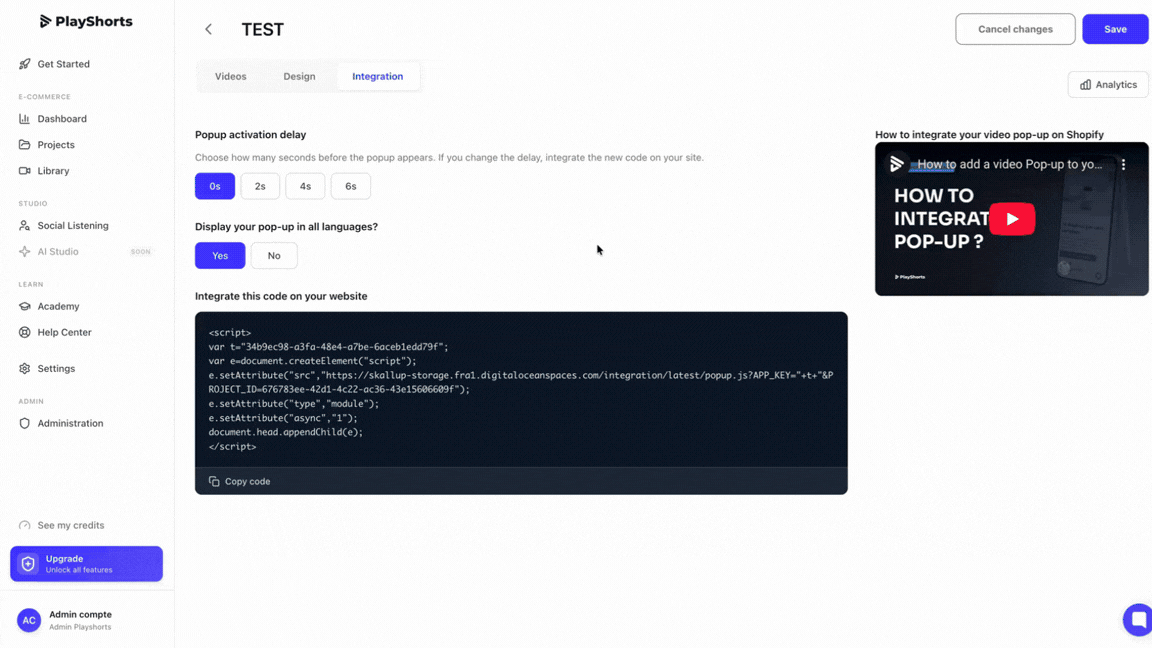Open YouTube video options three-dot menu

tap(1123, 165)
